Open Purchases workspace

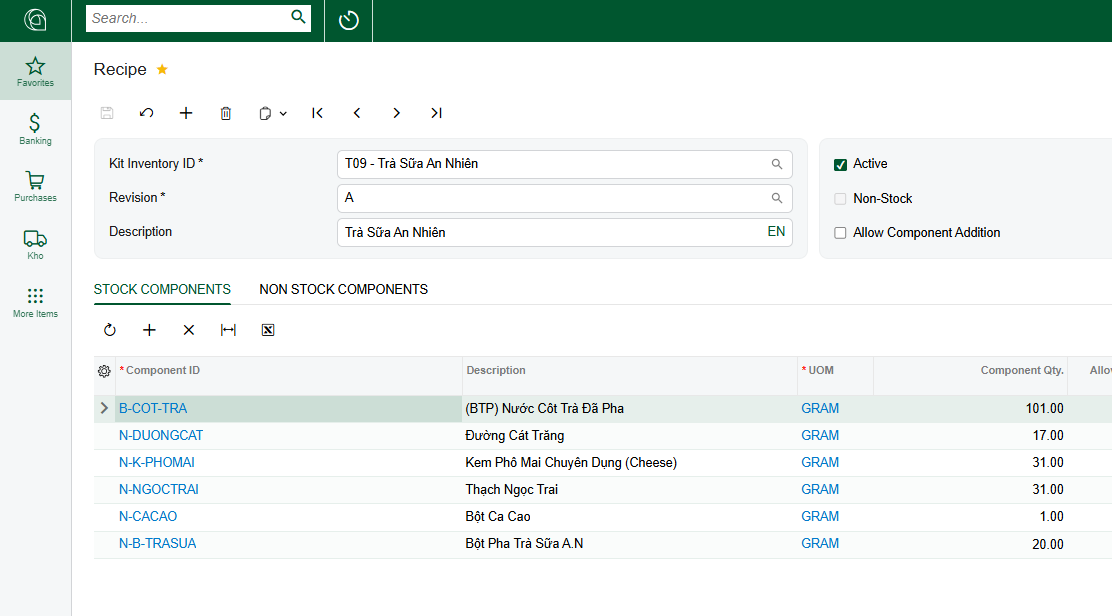[35, 186]
